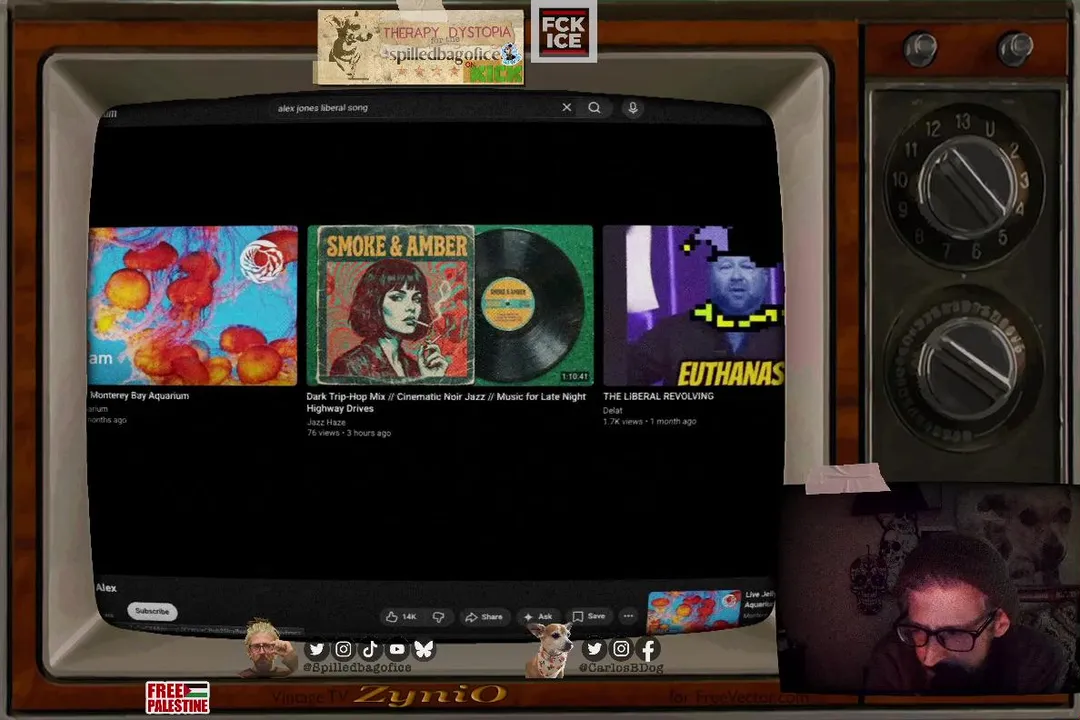Open the three-dot more actions menu
Viewport: 1080px width, 720px height.
(628, 616)
